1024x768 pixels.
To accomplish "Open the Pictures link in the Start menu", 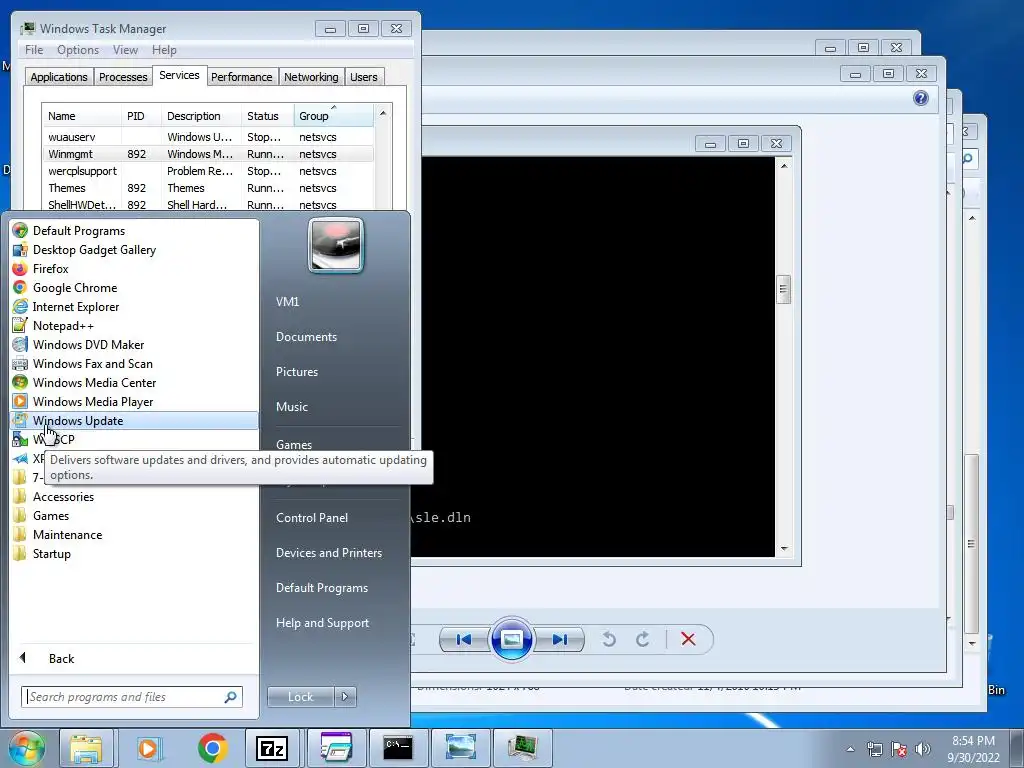I will coord(296,372).
